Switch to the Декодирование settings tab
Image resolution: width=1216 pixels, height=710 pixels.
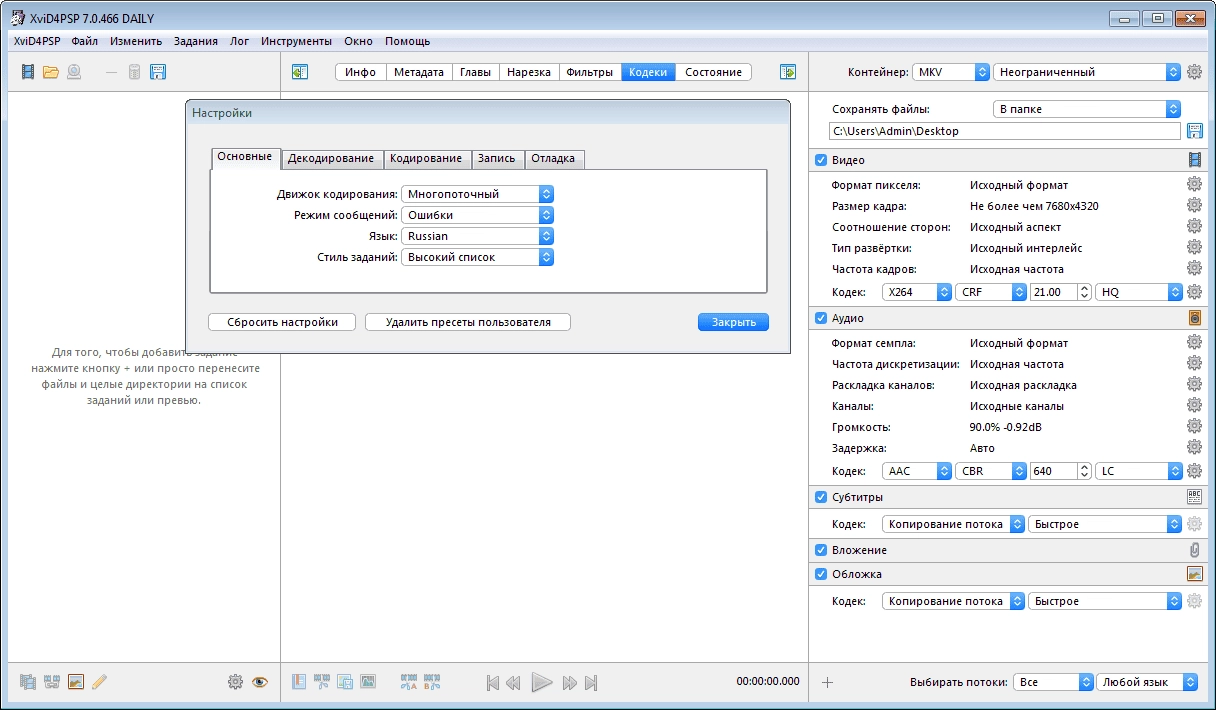click(x=331, y=159)
